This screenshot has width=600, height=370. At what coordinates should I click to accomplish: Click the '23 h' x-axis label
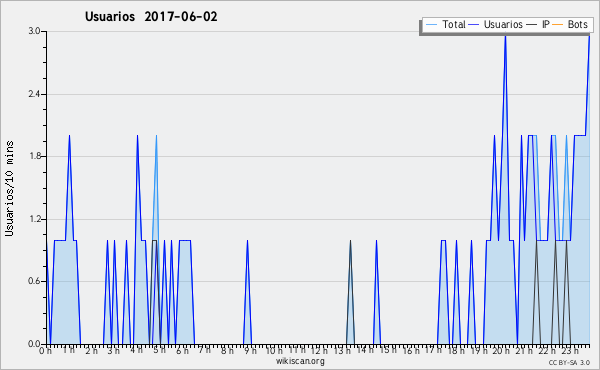click(x=569, y=350)
